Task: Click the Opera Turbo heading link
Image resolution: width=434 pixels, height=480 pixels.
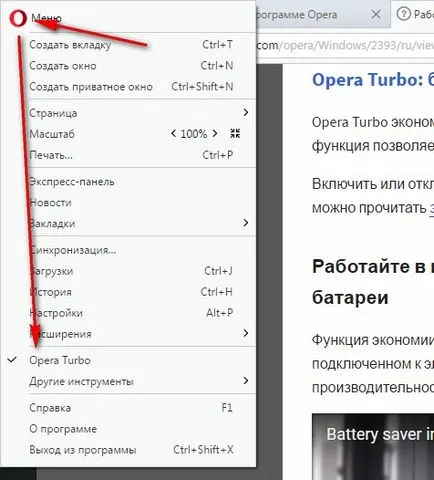Action: click(373, 80)
